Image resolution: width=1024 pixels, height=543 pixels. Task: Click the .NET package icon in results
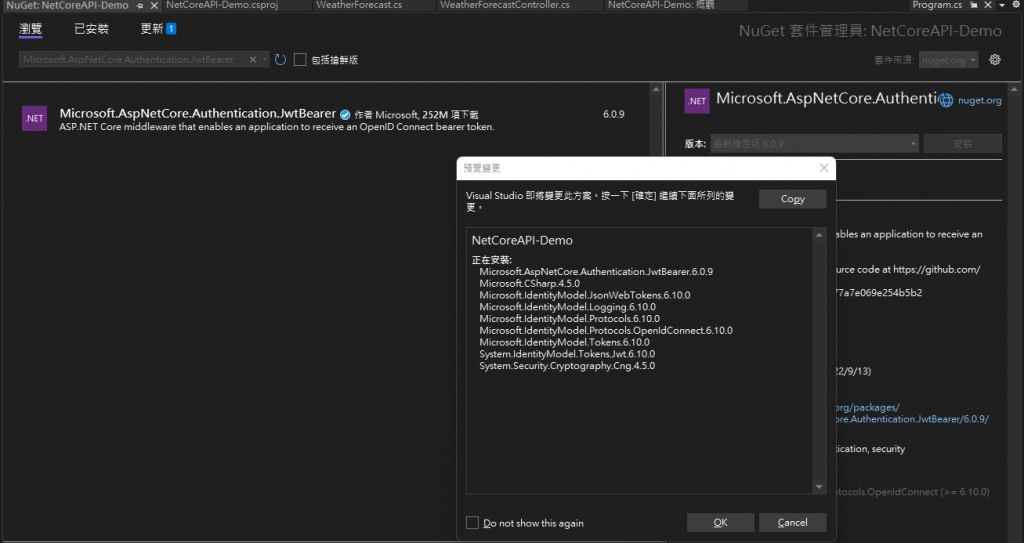click(34, 118)
